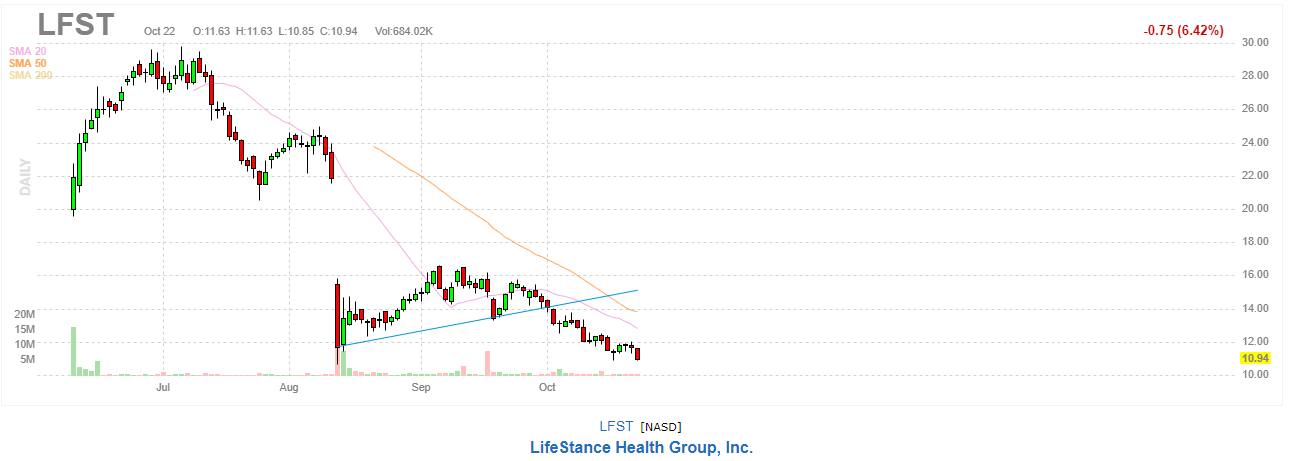Select the SMA 20 legend label
The height and width of the screenshot is (461, 1291).
(x=27, y=51)
